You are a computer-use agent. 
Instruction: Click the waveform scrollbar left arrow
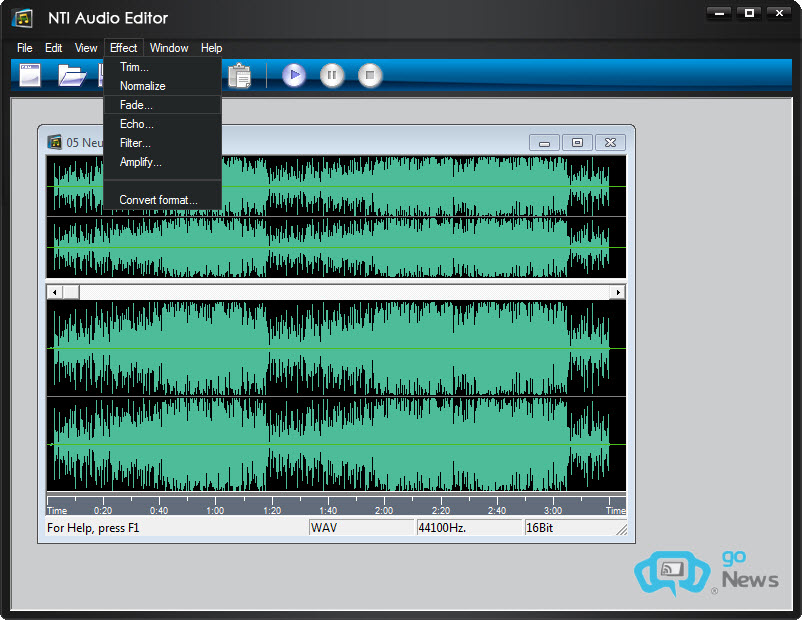pyautogui.click(x=54, y=292)
